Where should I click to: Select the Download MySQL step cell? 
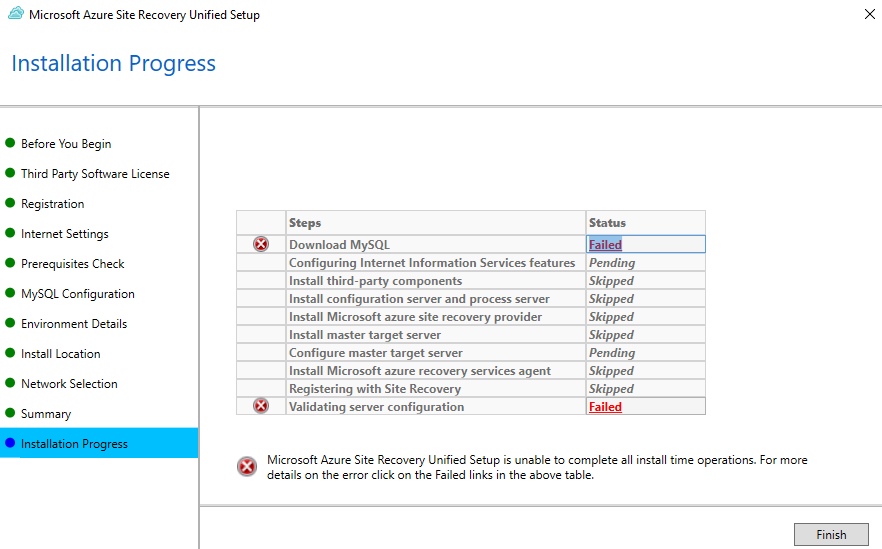click(436, 245)
